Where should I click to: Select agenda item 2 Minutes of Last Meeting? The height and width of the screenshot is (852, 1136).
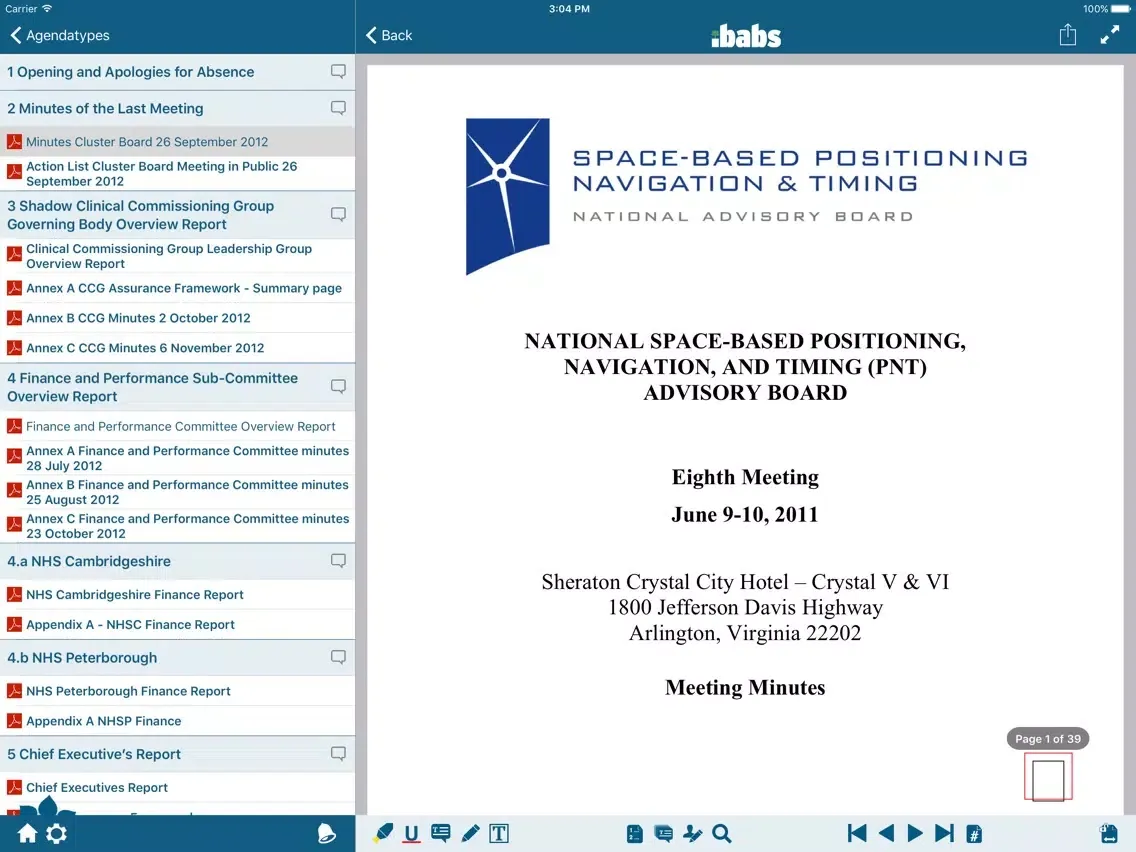(178, 108)
